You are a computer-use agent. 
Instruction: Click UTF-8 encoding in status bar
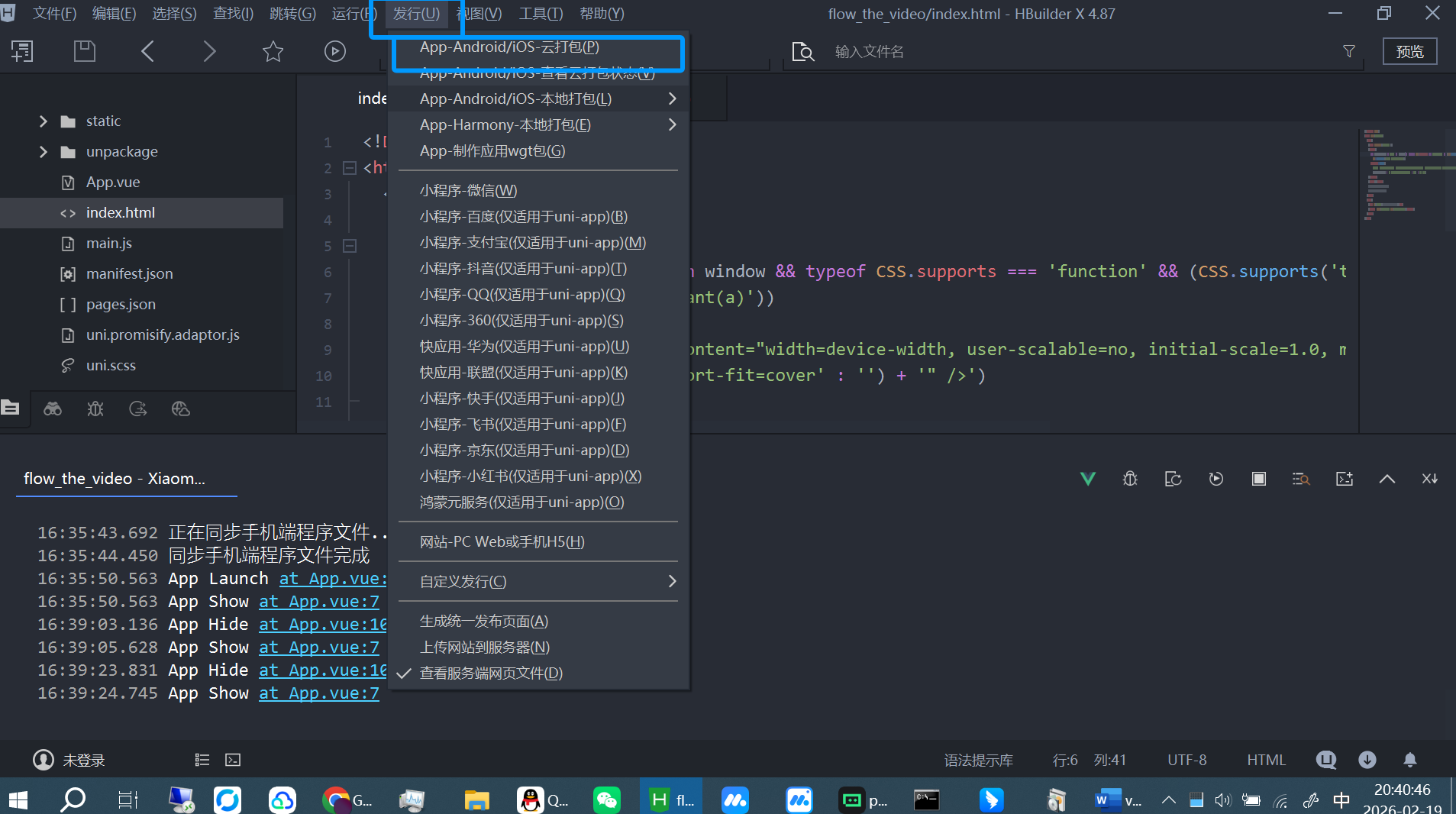pyautogui.click(x=1187, y=760)
